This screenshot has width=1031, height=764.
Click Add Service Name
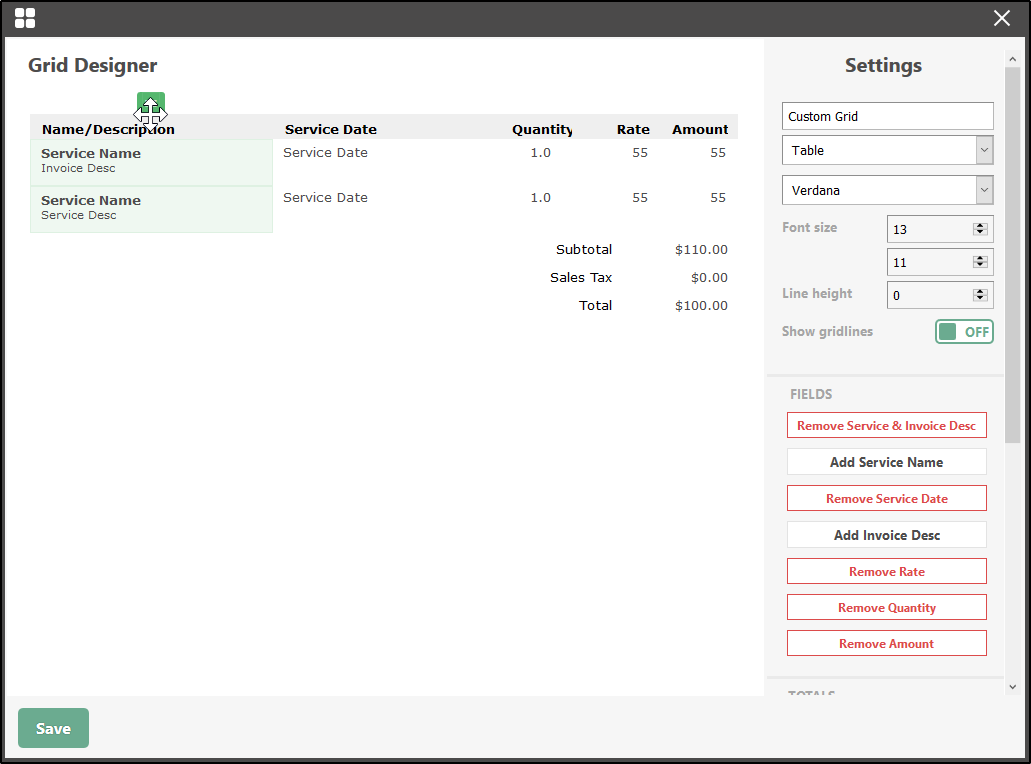(886, 462)
